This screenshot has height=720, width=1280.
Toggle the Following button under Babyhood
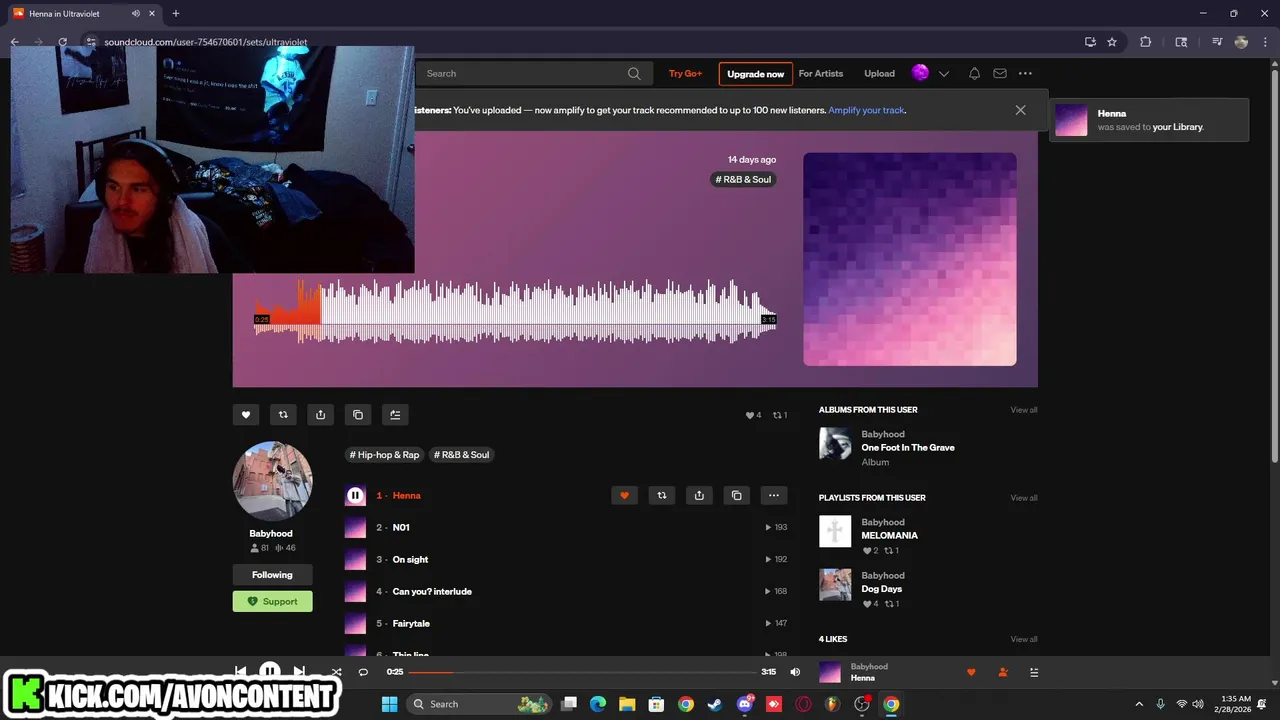tap(272, 575)
